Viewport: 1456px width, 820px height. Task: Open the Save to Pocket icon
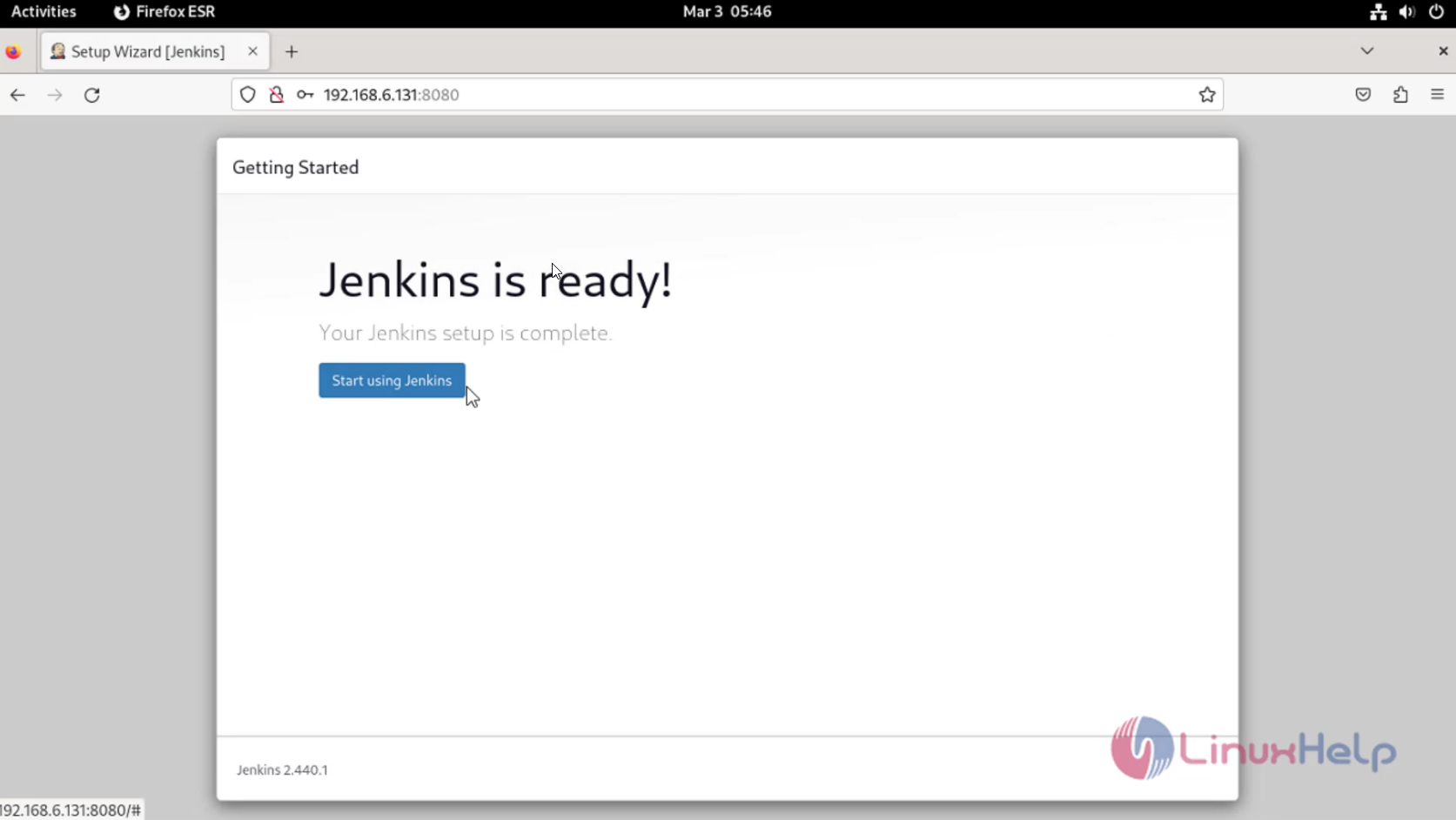1363,95
